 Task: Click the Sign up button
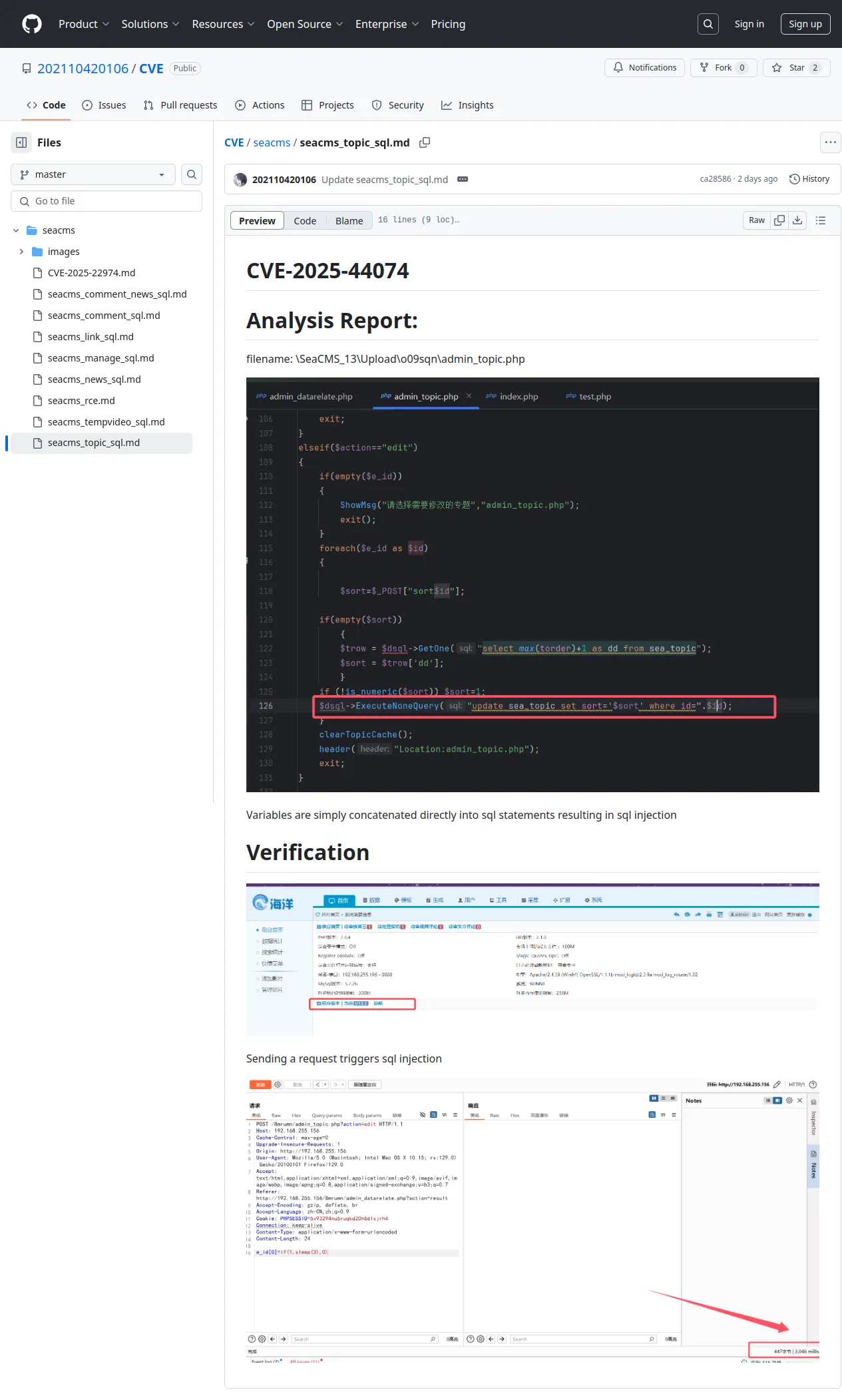pos(805,24)
